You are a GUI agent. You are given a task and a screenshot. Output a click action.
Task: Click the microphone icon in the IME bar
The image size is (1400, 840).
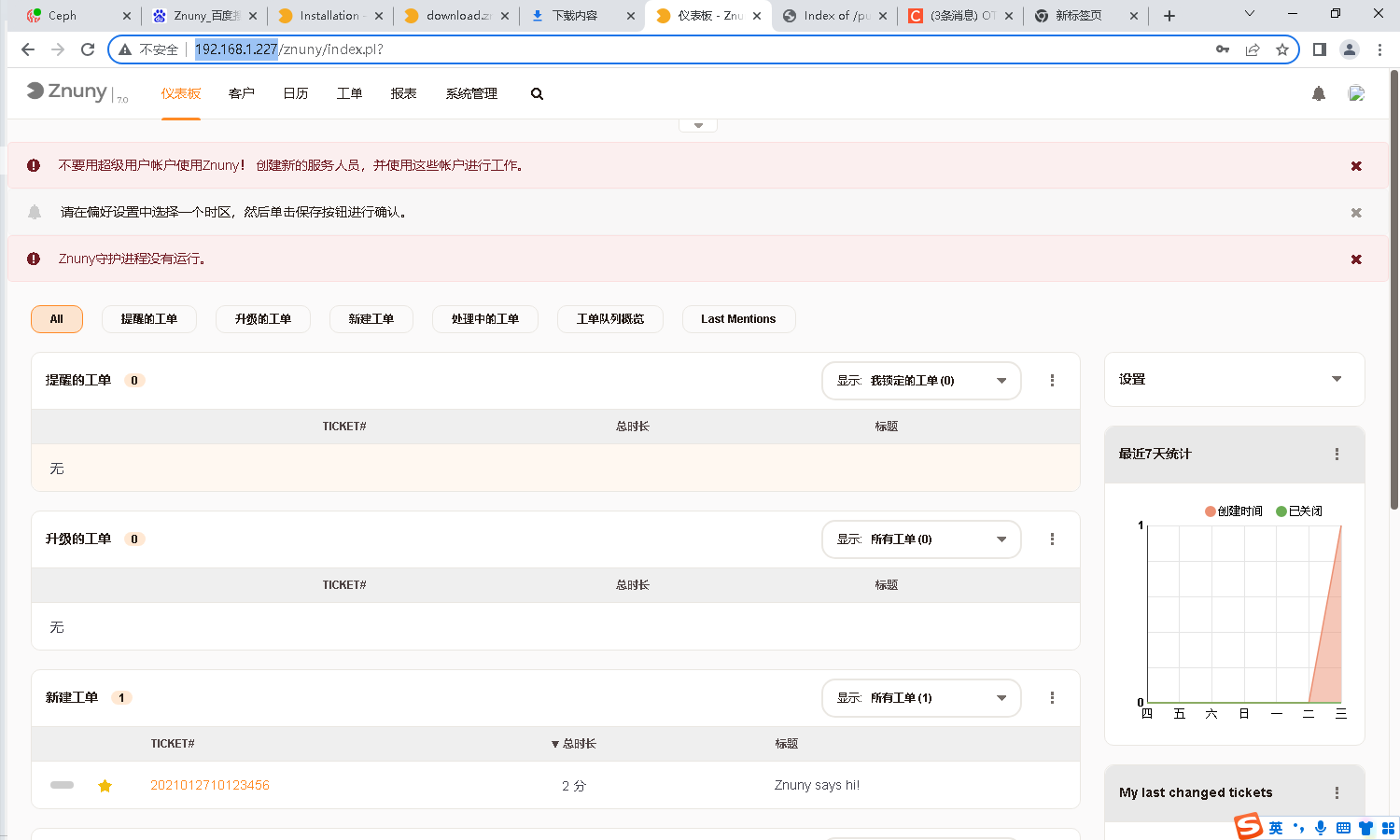coord(1321,828)
